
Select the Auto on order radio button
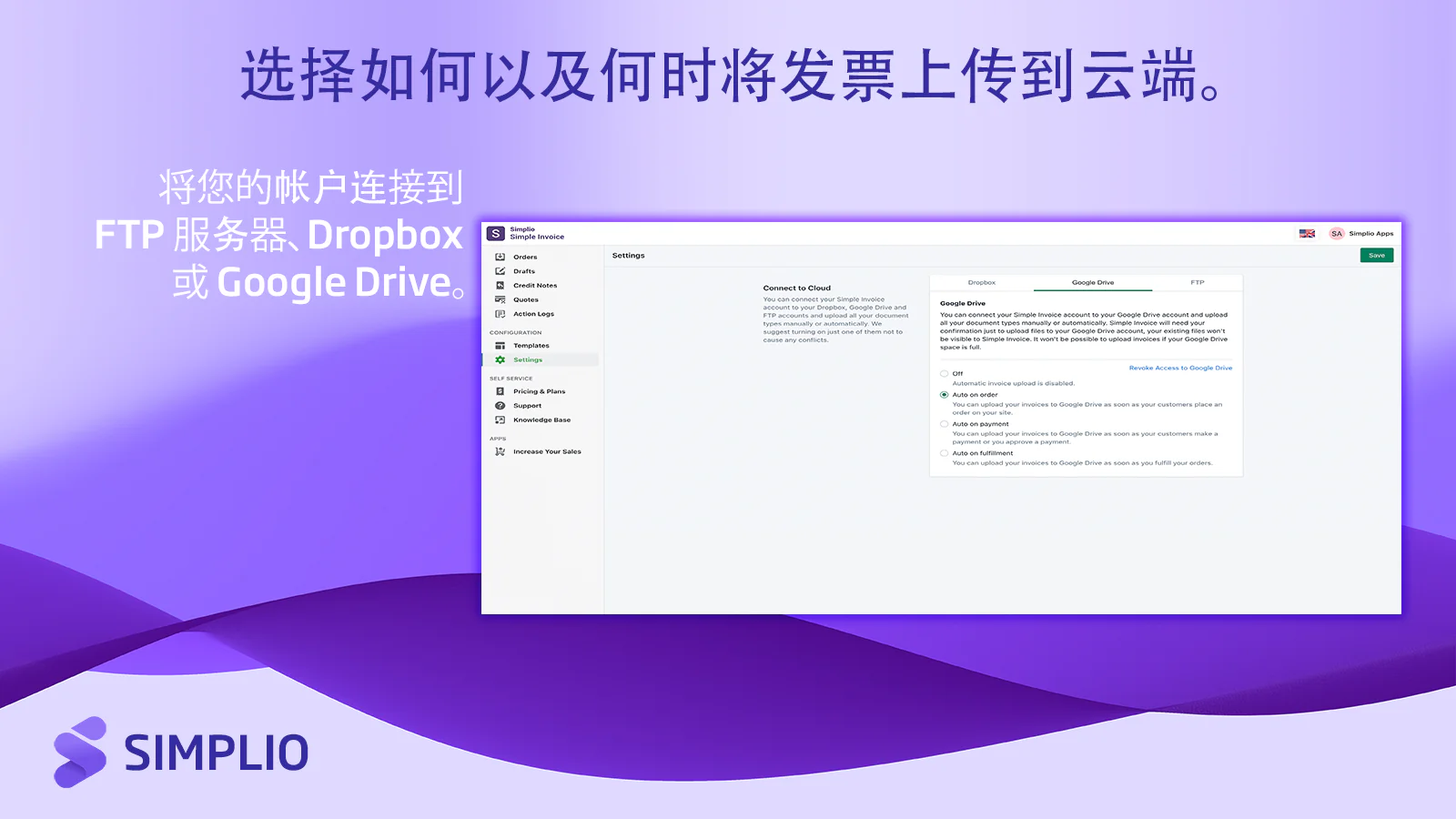pyautogui.click(x=944, y=395)
